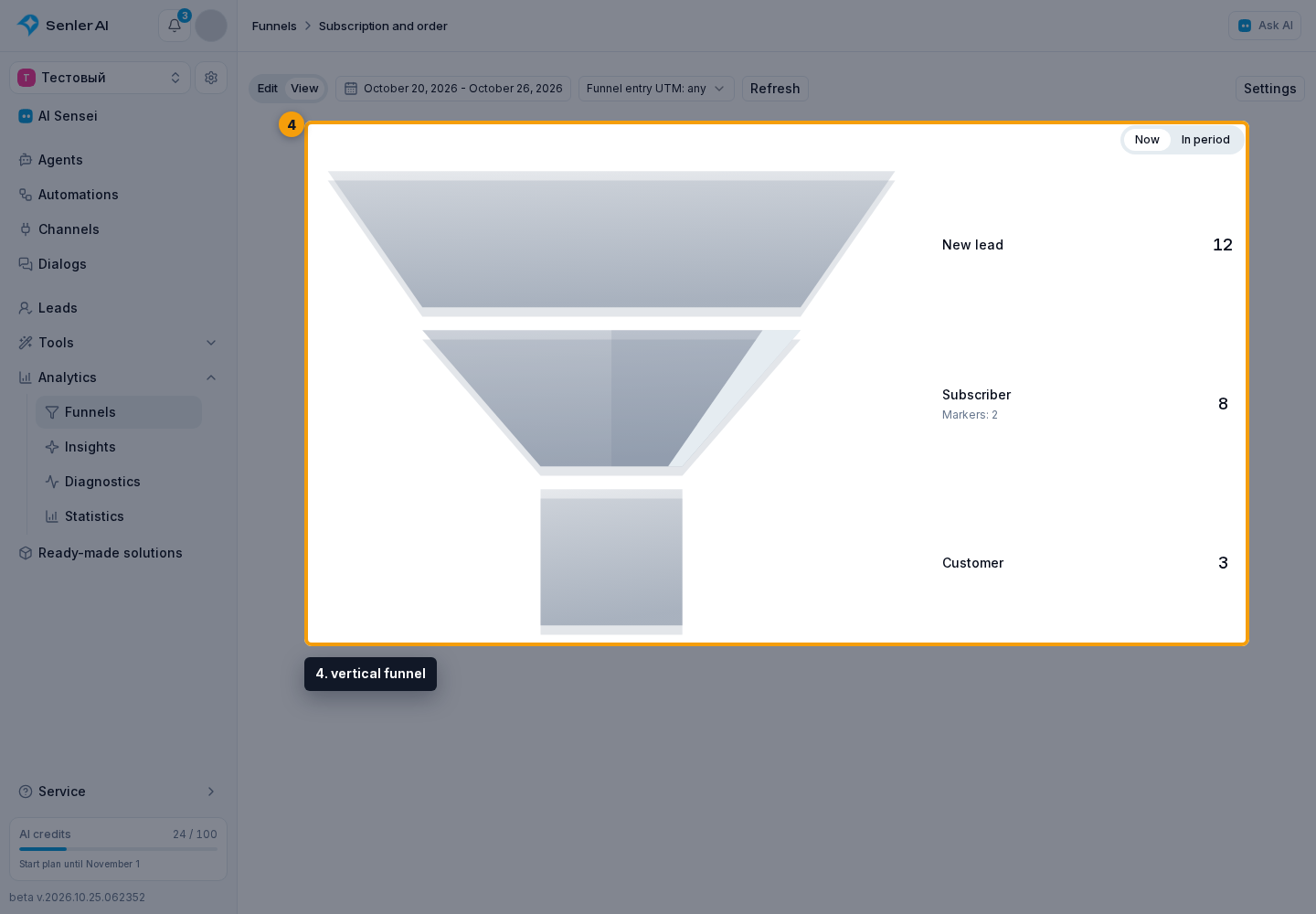Image resolution: width=1316 pixels, height=914 pixels.
Task: Go to Funnels in the breadcrumb
Action: pyautogui.click(x=274, y=26)
